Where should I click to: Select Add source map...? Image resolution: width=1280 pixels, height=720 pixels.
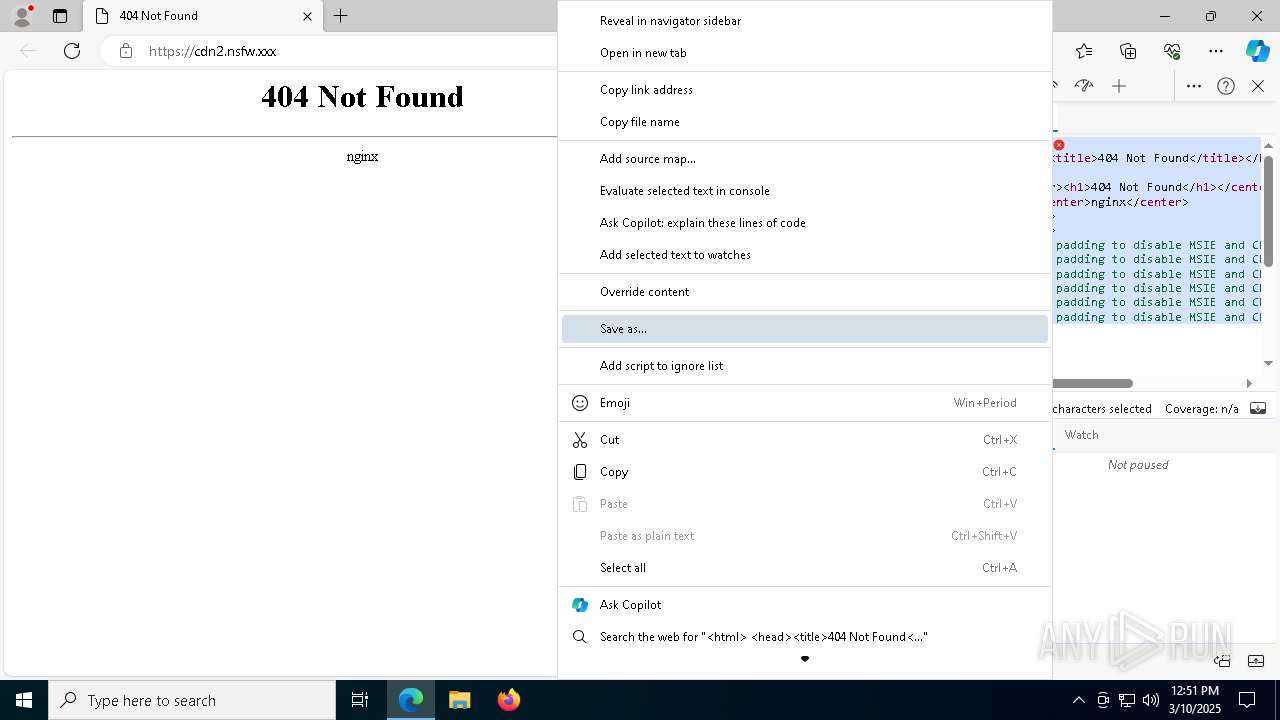(805, 158)
